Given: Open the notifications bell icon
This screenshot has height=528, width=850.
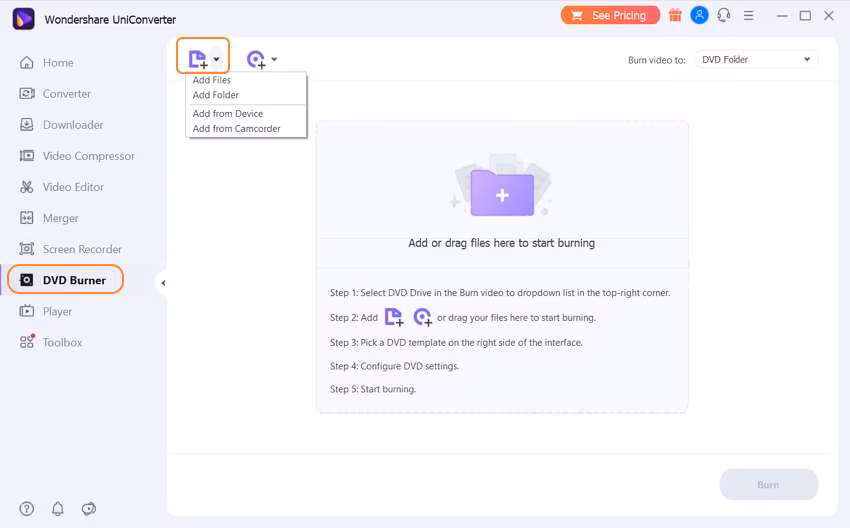Looking at the screenshot, I should [x=57, y=508].
